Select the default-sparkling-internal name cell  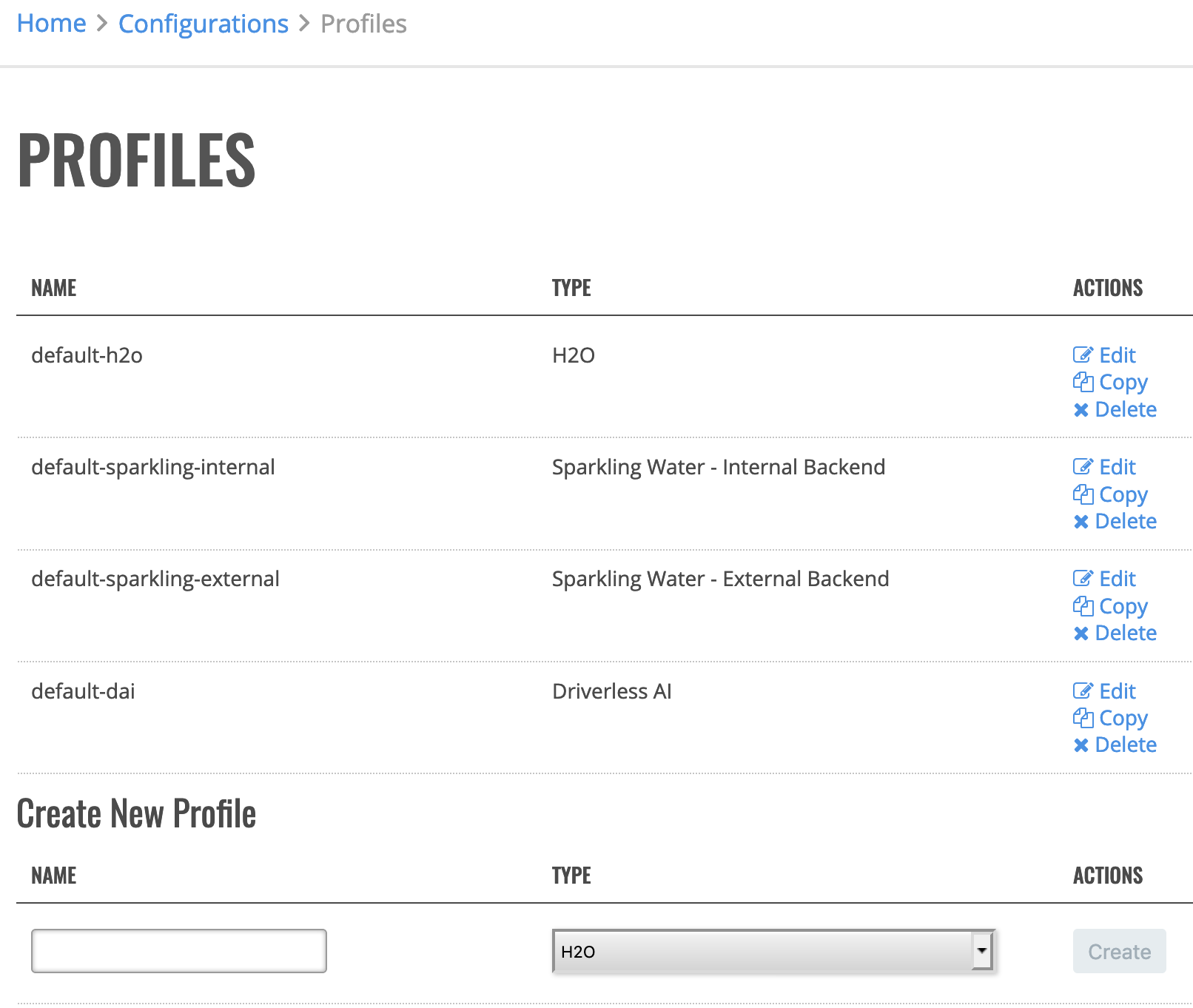pos(153,467)
